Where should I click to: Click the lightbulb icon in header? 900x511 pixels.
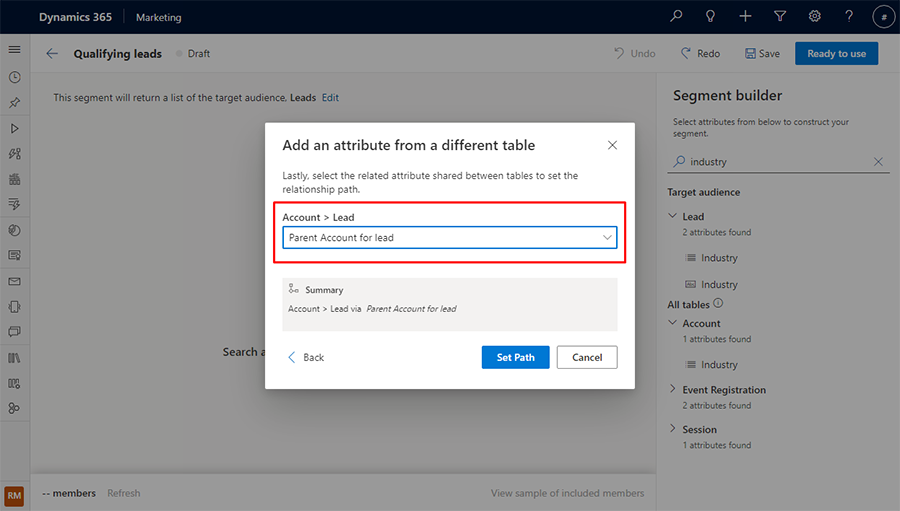(x=711, y=17)
